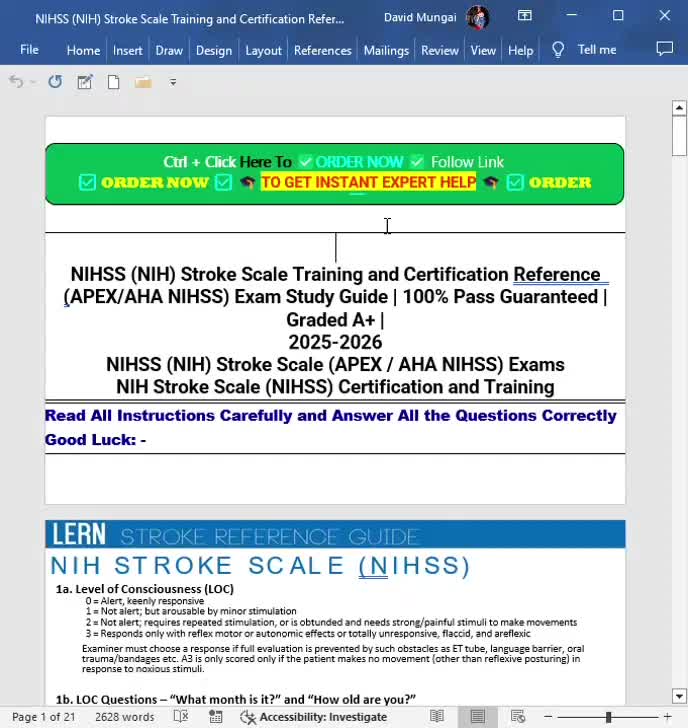The width and height of the screenshot is (688, 728).
Task: Minimize the Word window
Action: [571, 15]
